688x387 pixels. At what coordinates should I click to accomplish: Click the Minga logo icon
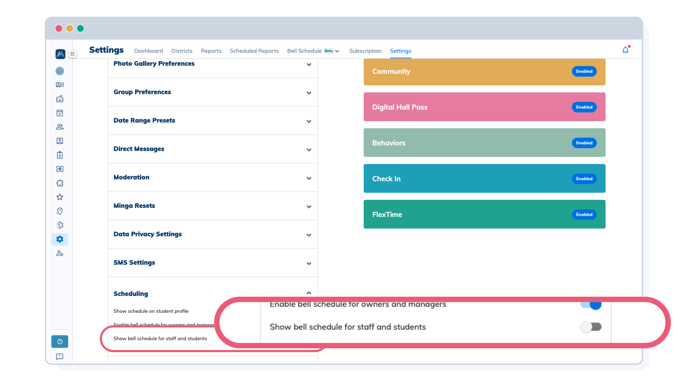pos(60,54)
